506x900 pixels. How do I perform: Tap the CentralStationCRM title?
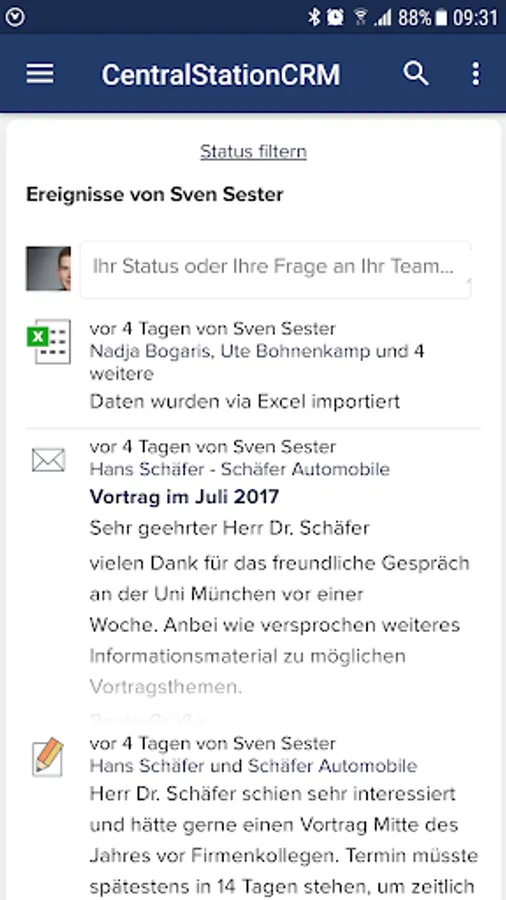click(x=221, y=75)
